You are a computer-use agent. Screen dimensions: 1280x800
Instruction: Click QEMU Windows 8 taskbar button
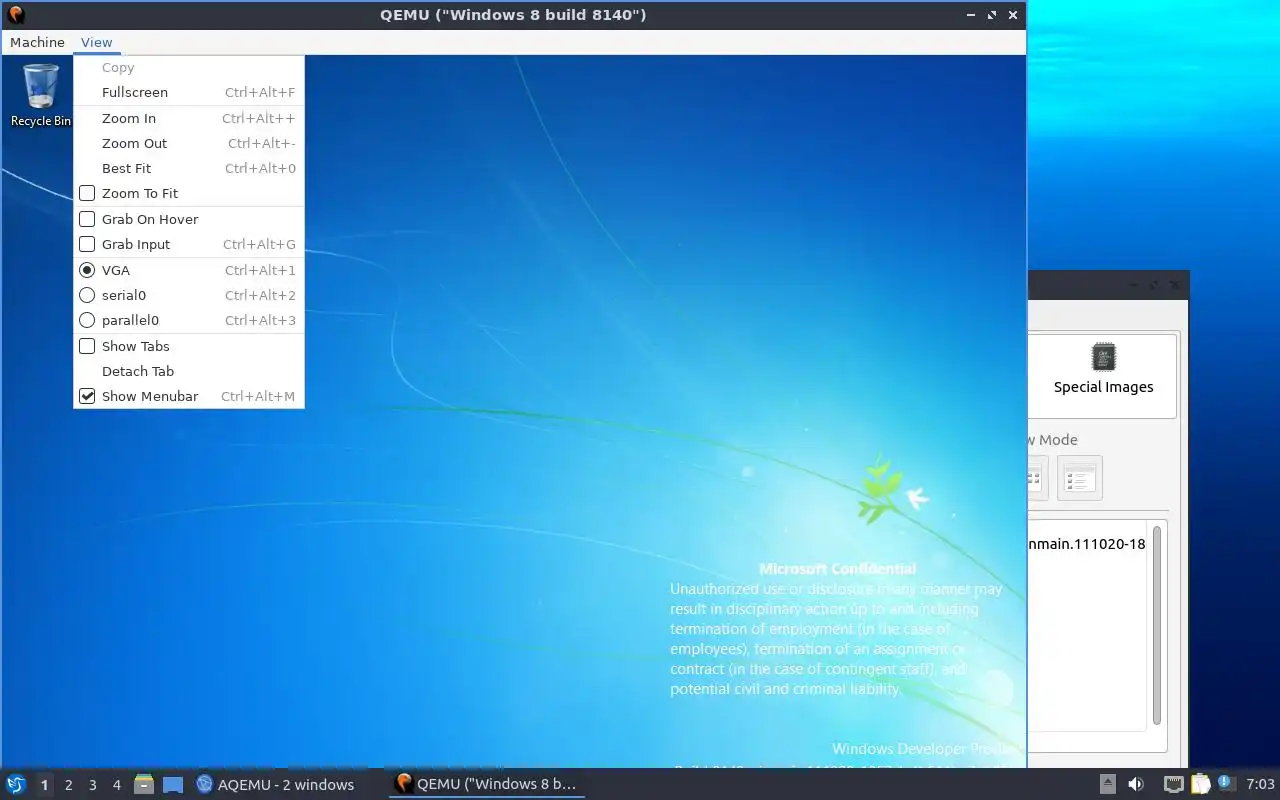[486, 784]
